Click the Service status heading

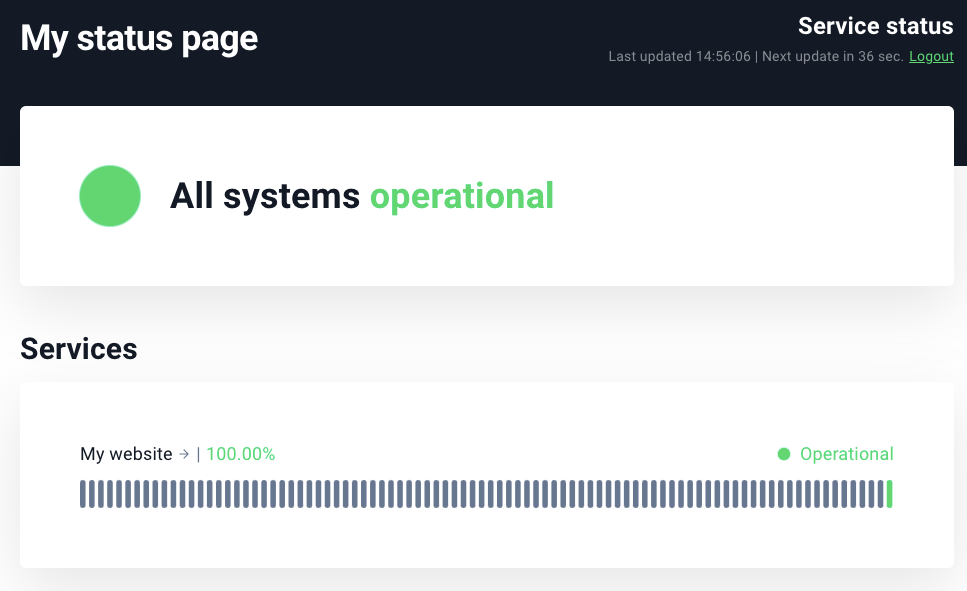pyautogui.click(x=875, y=26)
